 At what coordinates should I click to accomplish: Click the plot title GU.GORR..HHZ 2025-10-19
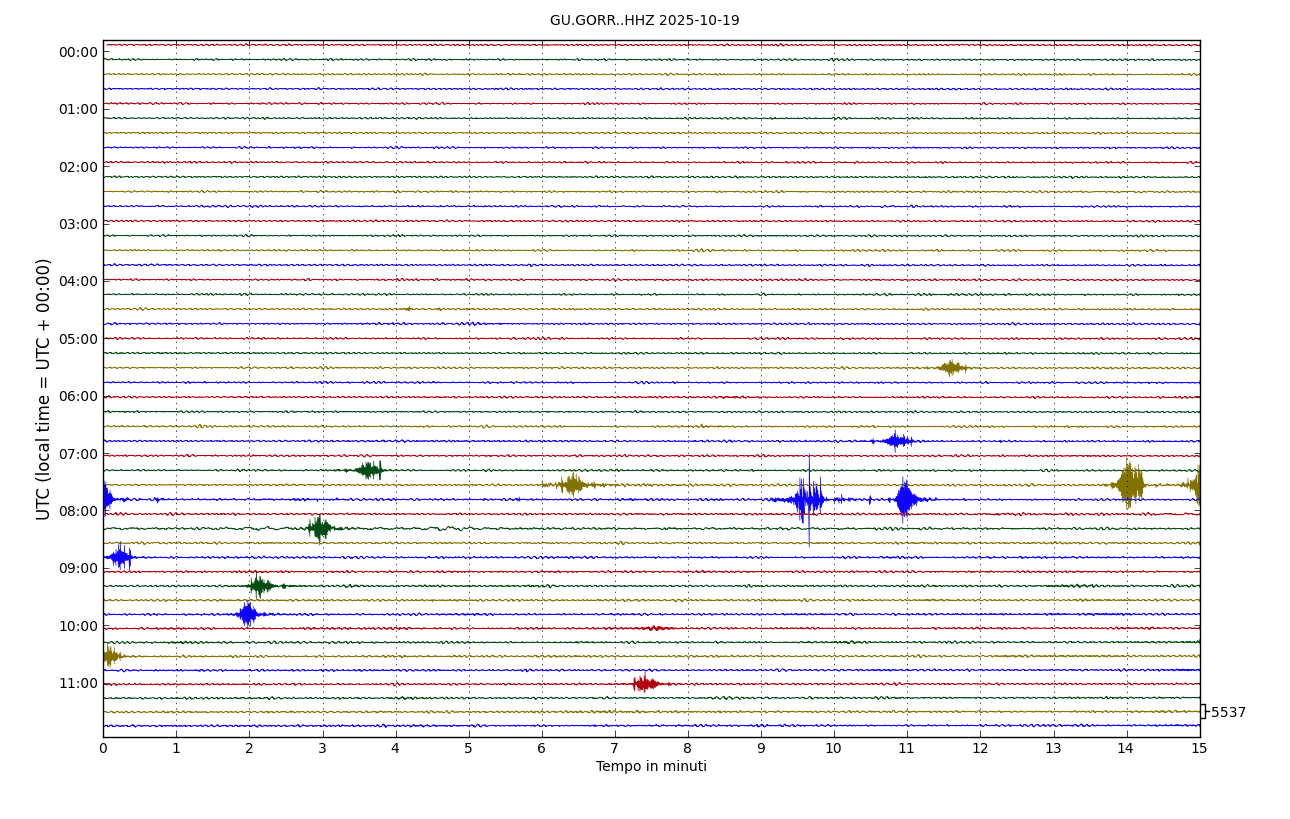(644, 21)
